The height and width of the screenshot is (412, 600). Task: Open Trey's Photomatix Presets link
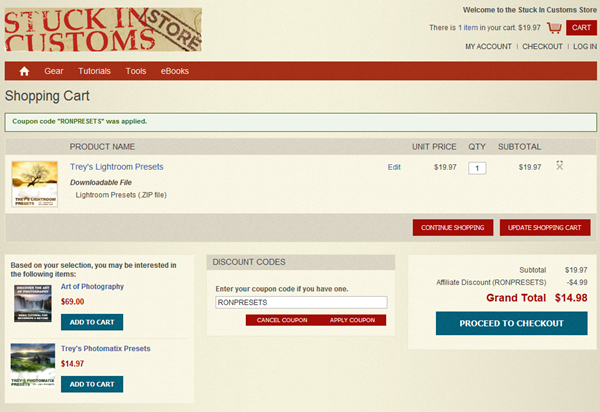point(106,348)
